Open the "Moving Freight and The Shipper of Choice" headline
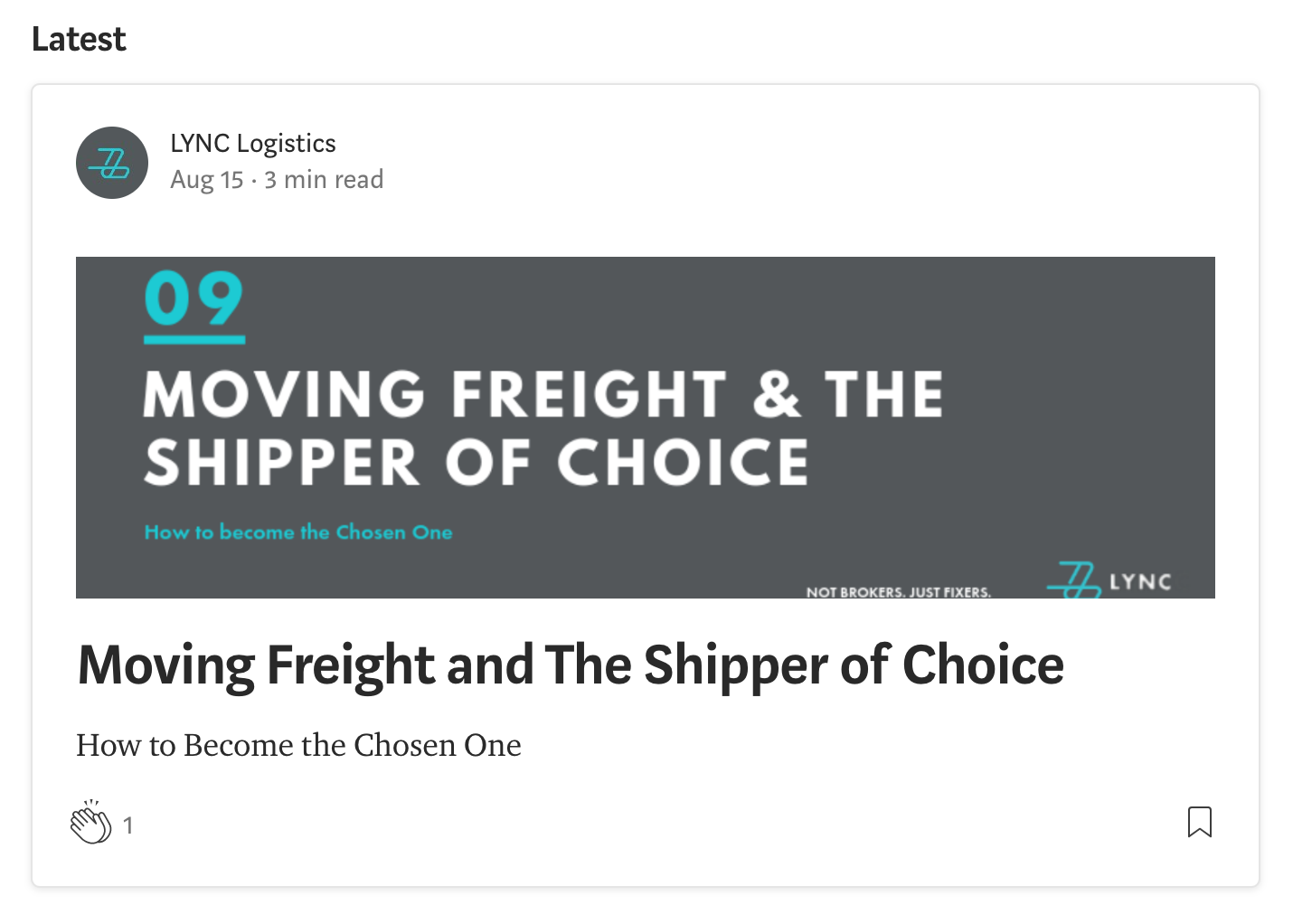Image resolution: width=1293 pixels, height=924 pixels. (571, 665)
